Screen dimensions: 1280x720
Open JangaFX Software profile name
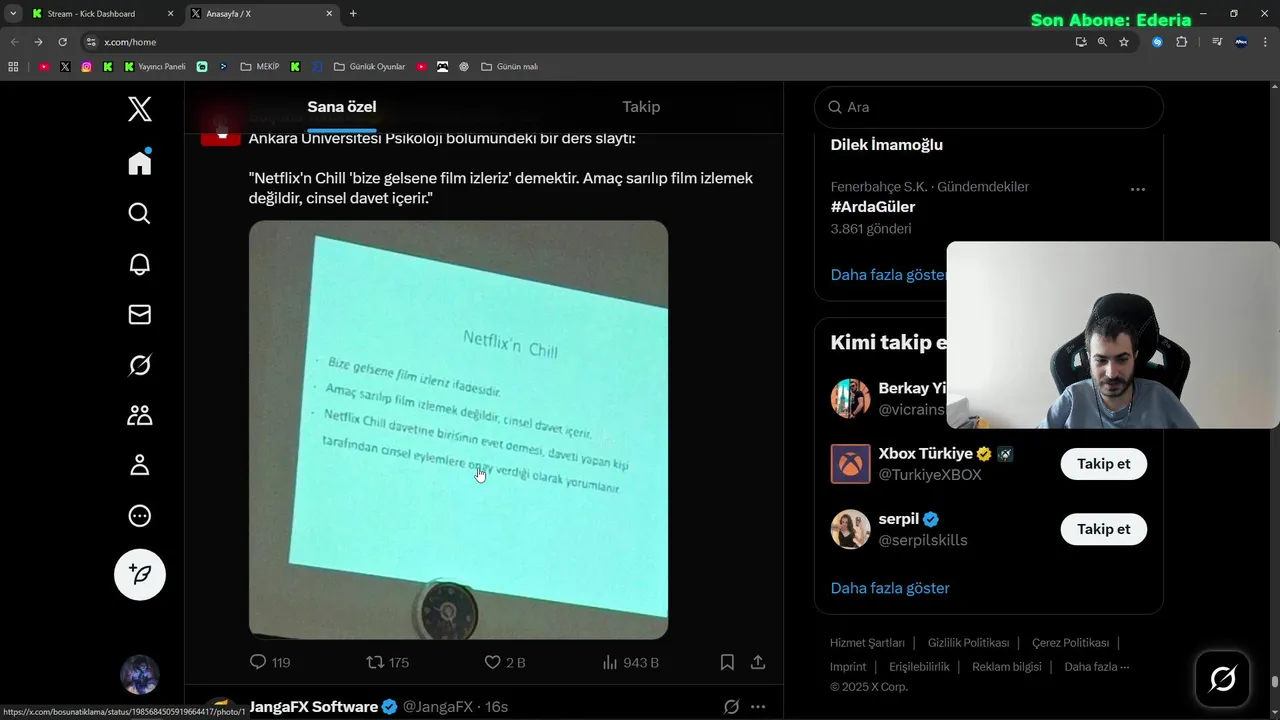tap(313, 707)
